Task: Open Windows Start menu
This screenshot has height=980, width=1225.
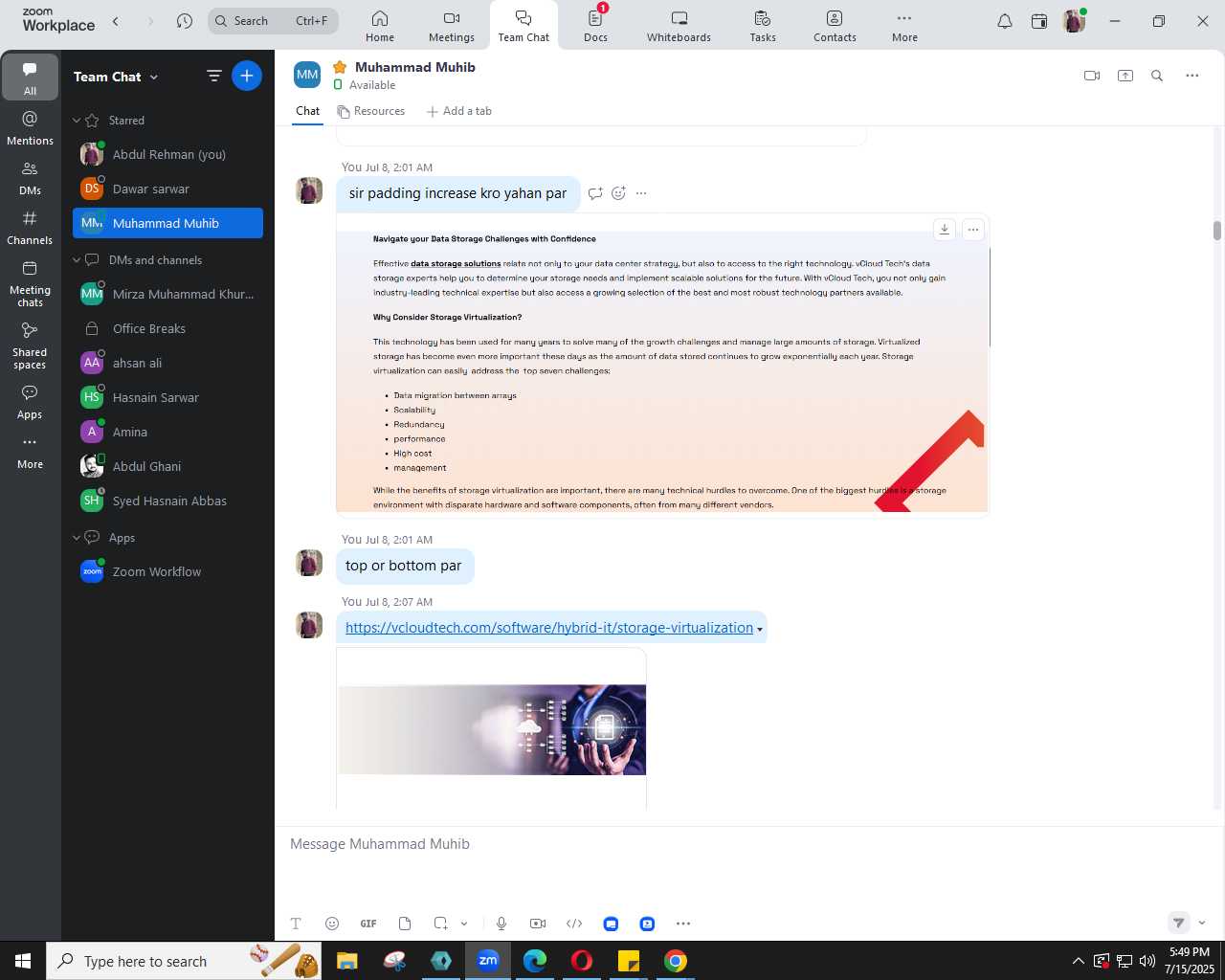Action: tap(23, 961)
